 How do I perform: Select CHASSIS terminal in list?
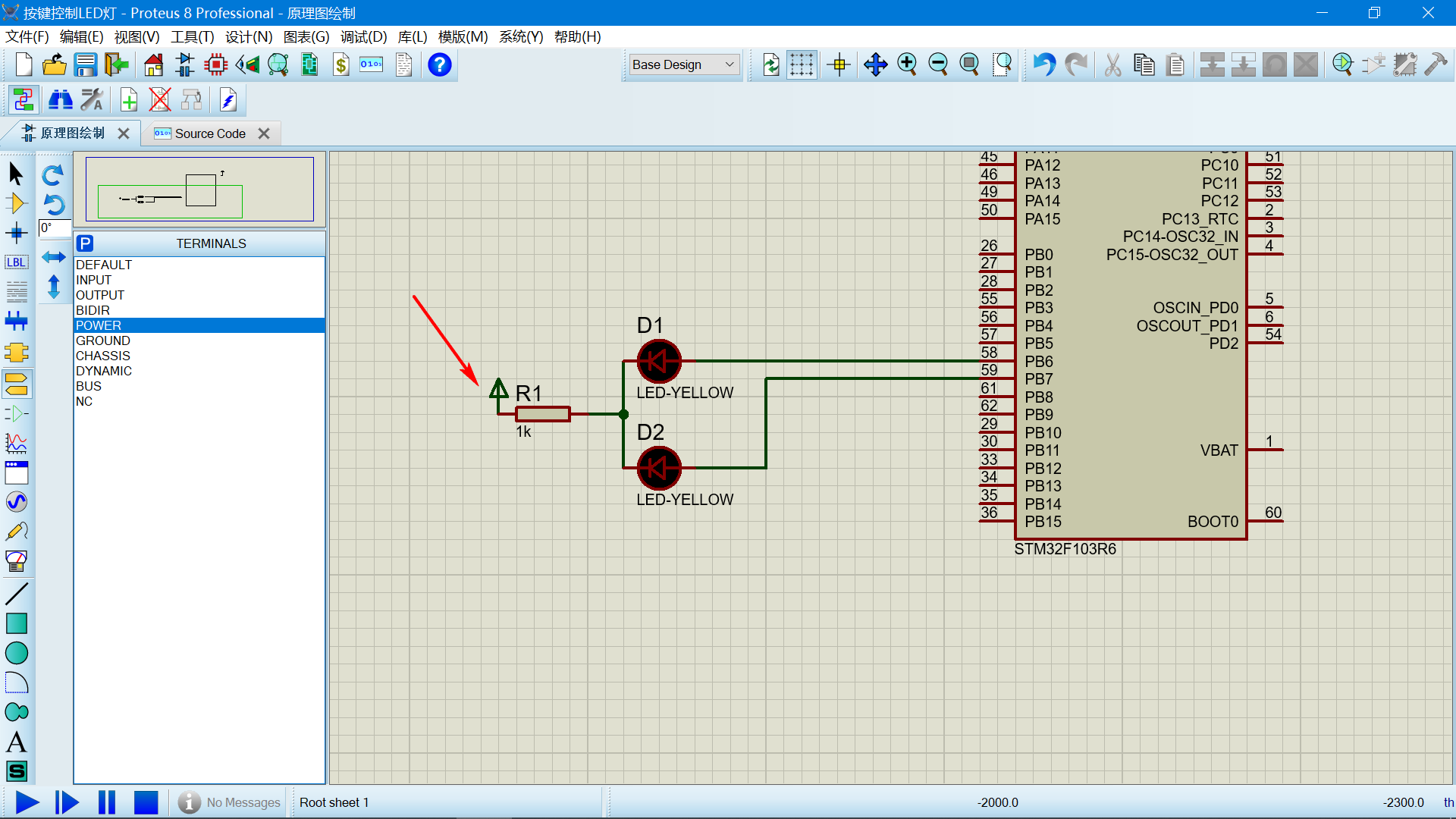(199, 356)
